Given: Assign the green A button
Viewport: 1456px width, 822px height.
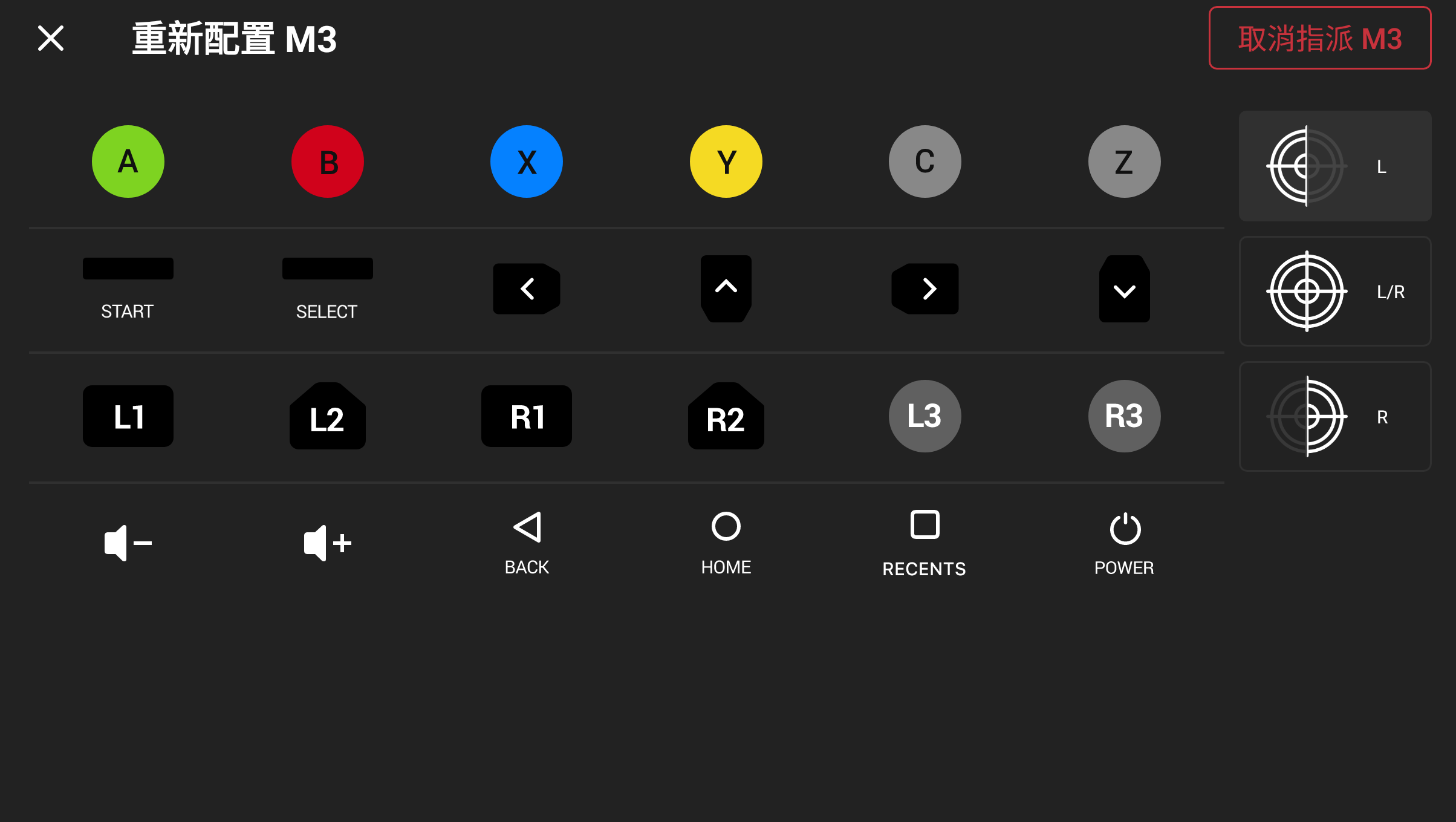Looking at the screenshot, I should point(128,161).
